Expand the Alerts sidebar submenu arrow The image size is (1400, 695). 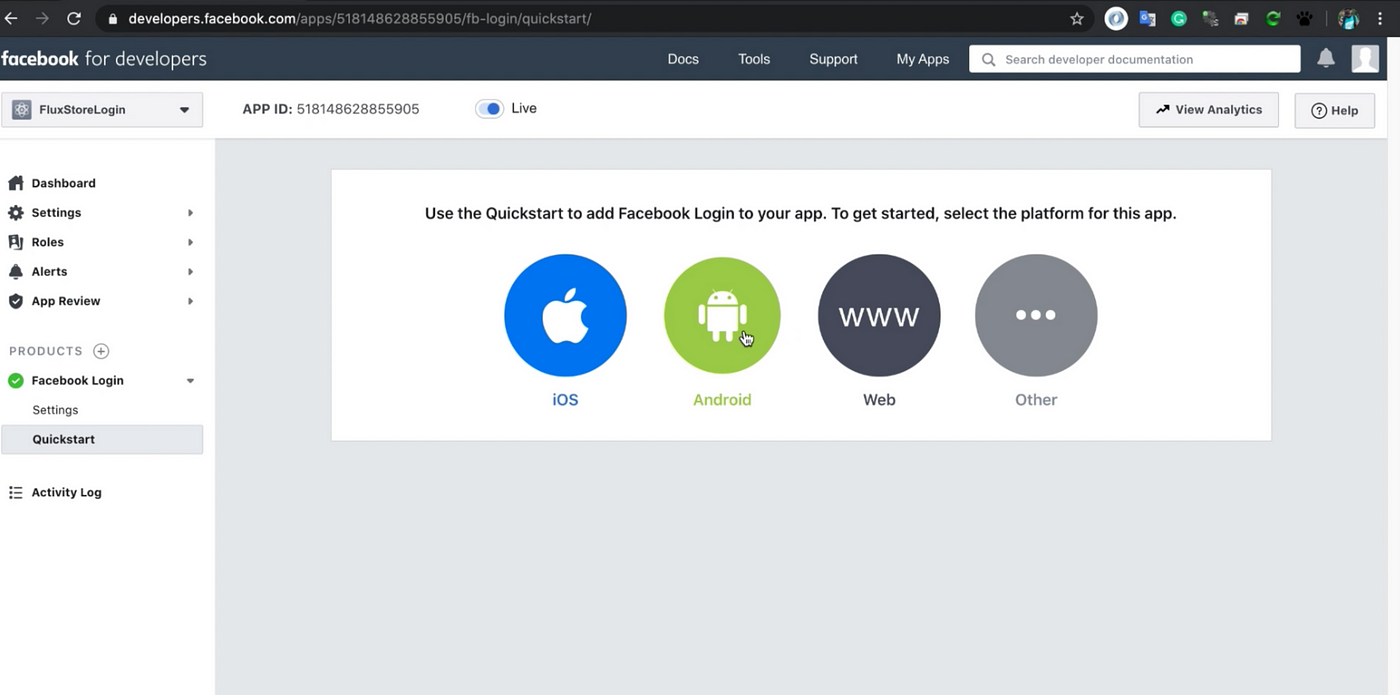point(190,271)
